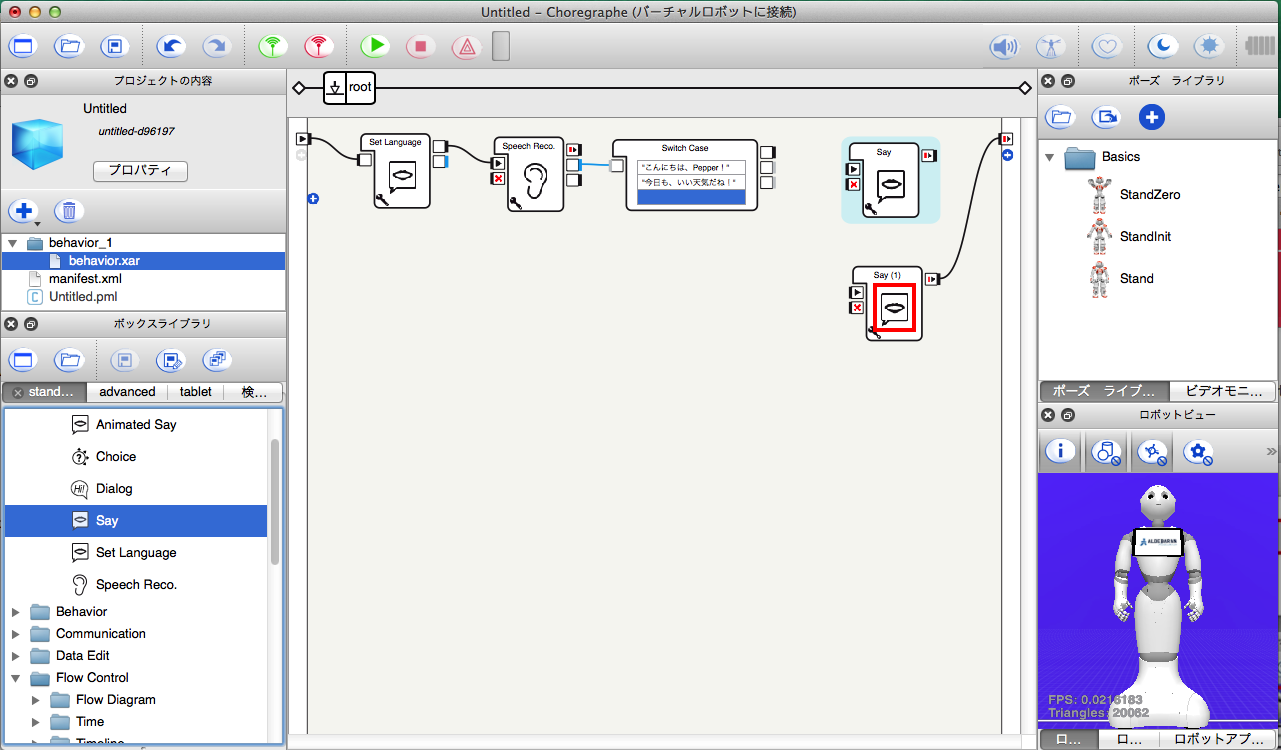This screenshot has width=1281, height=750.
Task: Show robot view info with the i icon
Action: [1061, 451]
